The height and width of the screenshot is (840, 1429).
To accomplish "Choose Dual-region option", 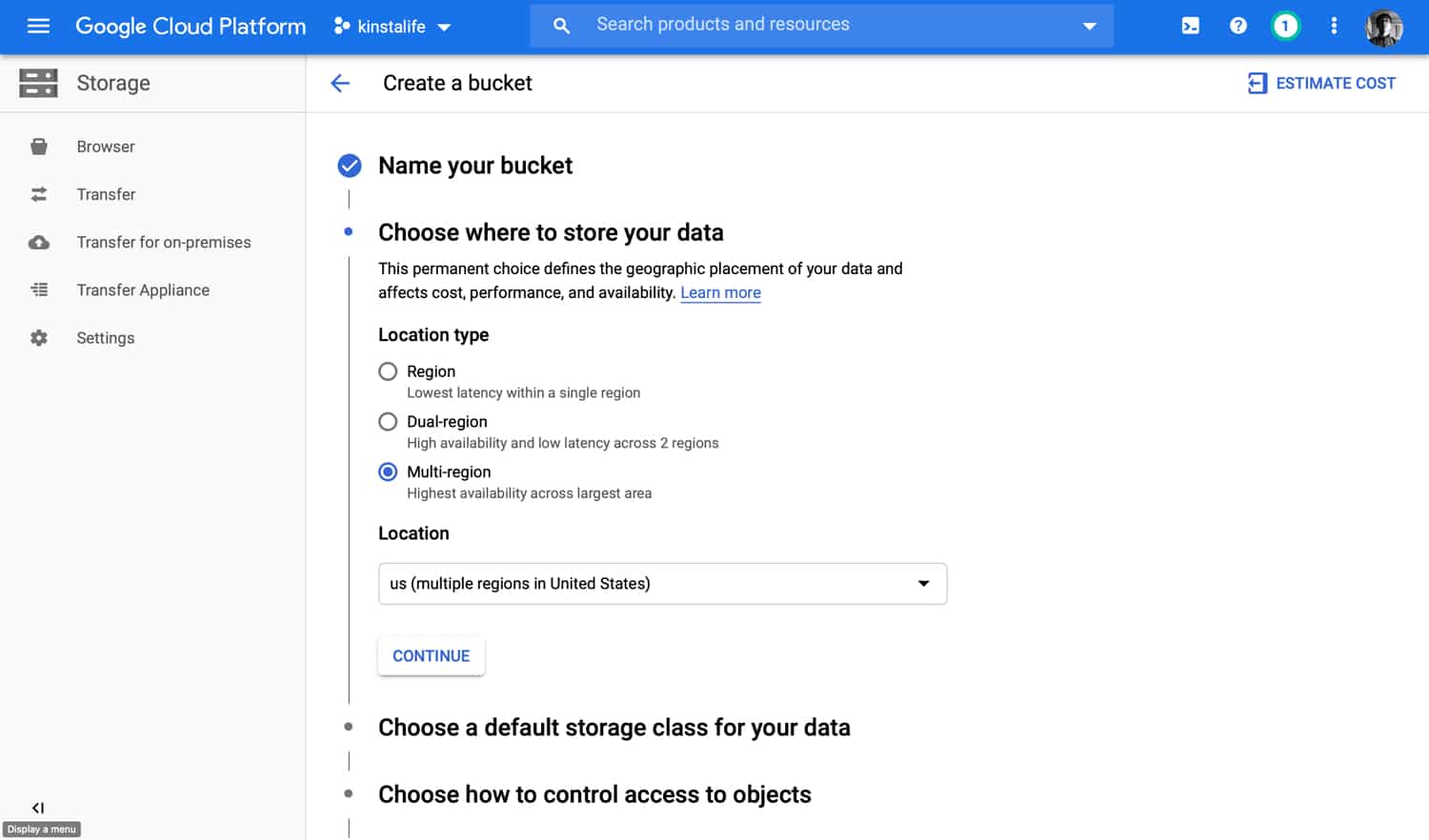I will pyautogui.click(x=388, y=421).
